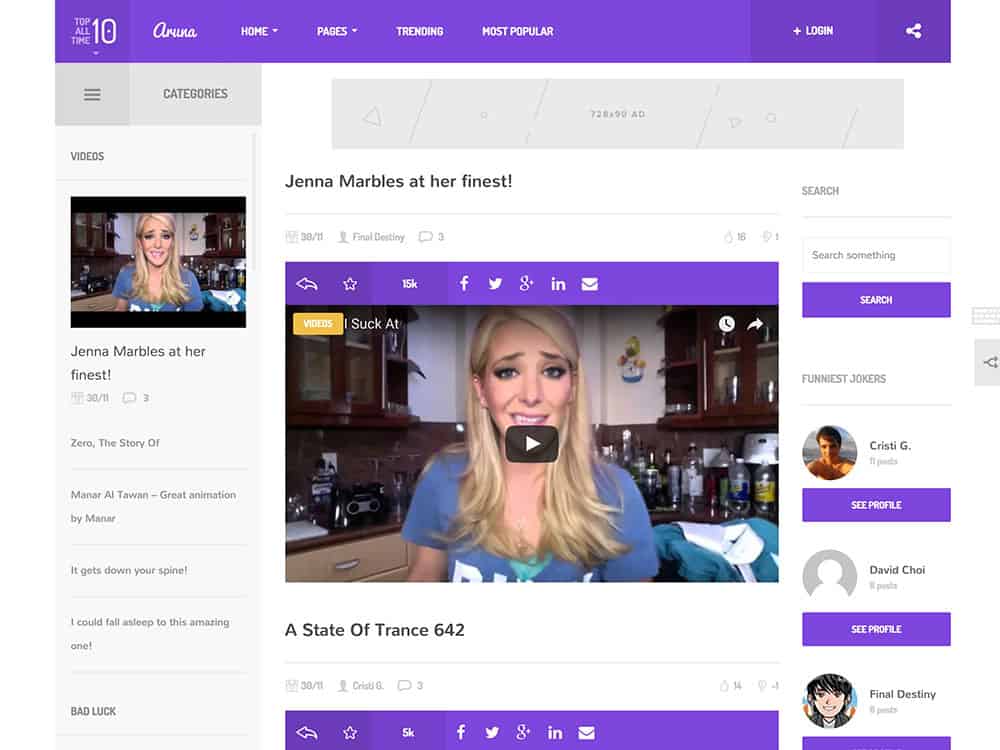Share Jenna Marbles post on Google Plus

pyautogui.click(x=526, y=284)
